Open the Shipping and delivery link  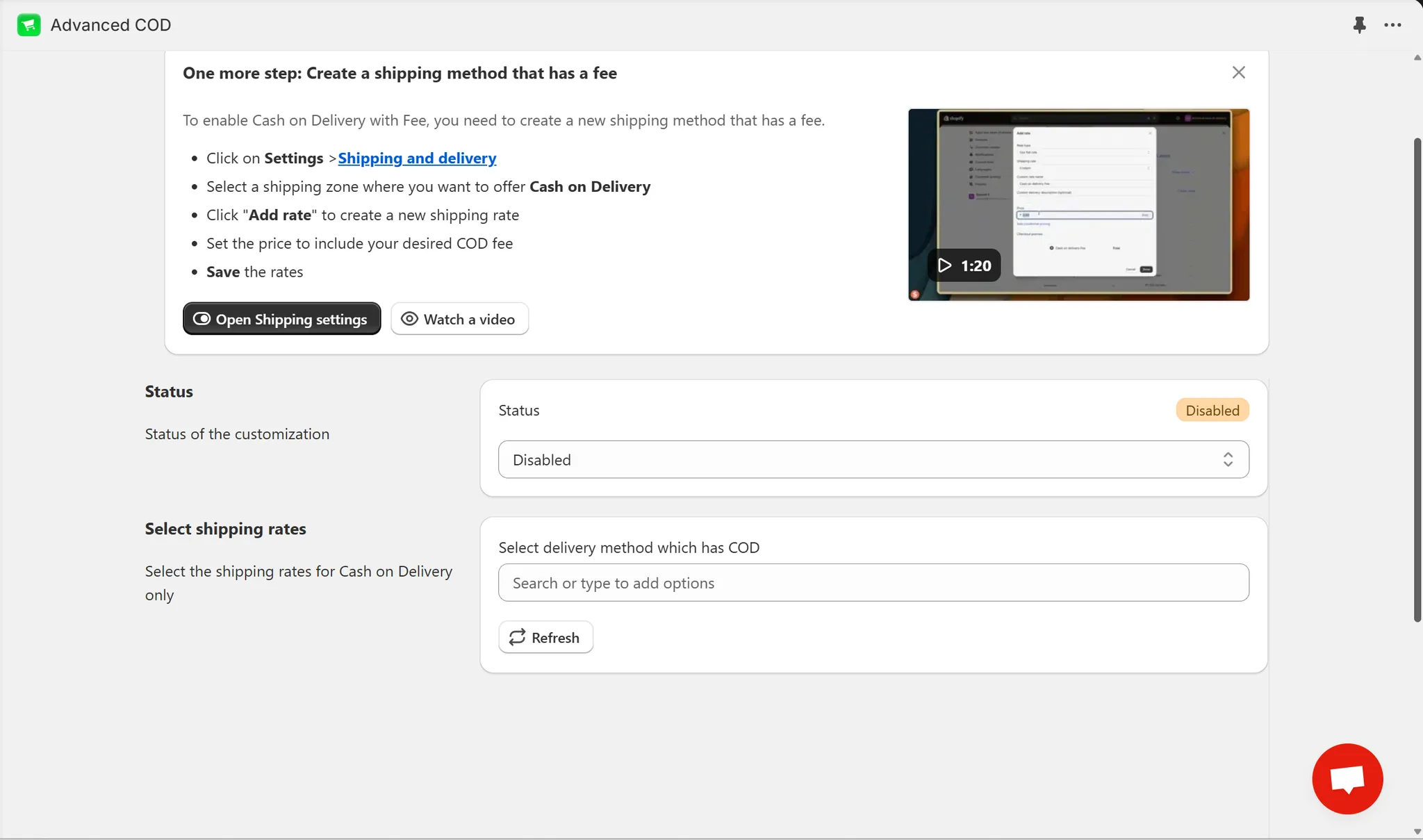pos(417,158)
